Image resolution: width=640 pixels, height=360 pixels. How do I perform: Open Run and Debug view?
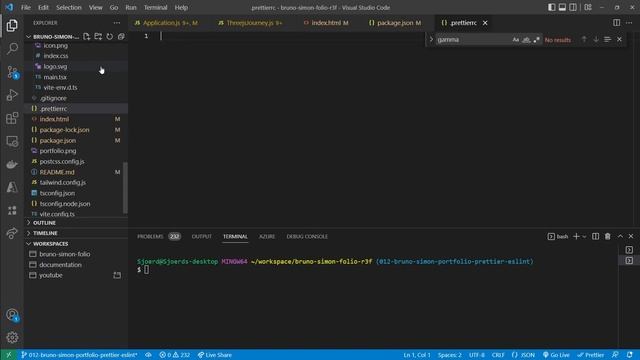[x=12, y=95]
